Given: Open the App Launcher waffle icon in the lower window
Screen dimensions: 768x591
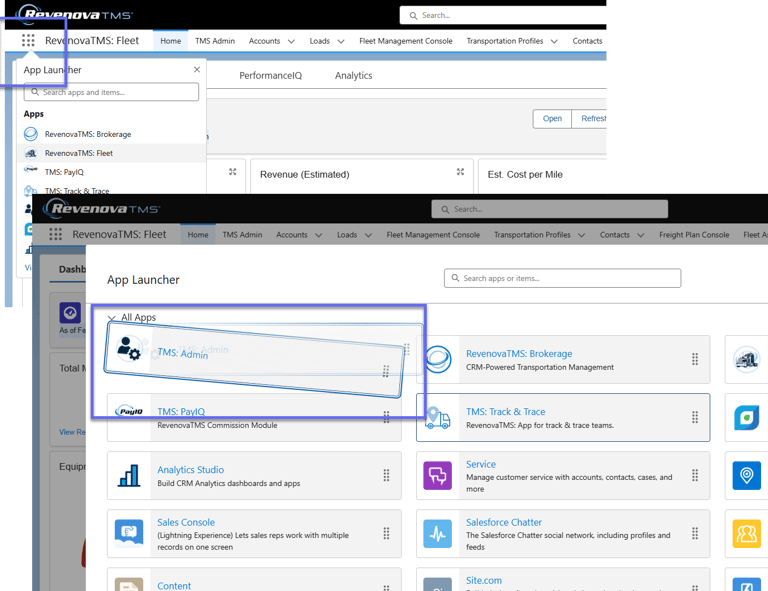Looking at the screenshot, I should click(x=55, y=235).
